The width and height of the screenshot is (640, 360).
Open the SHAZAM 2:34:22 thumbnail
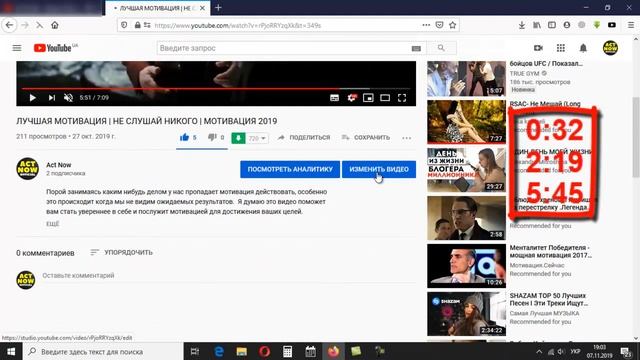[467, 314]
